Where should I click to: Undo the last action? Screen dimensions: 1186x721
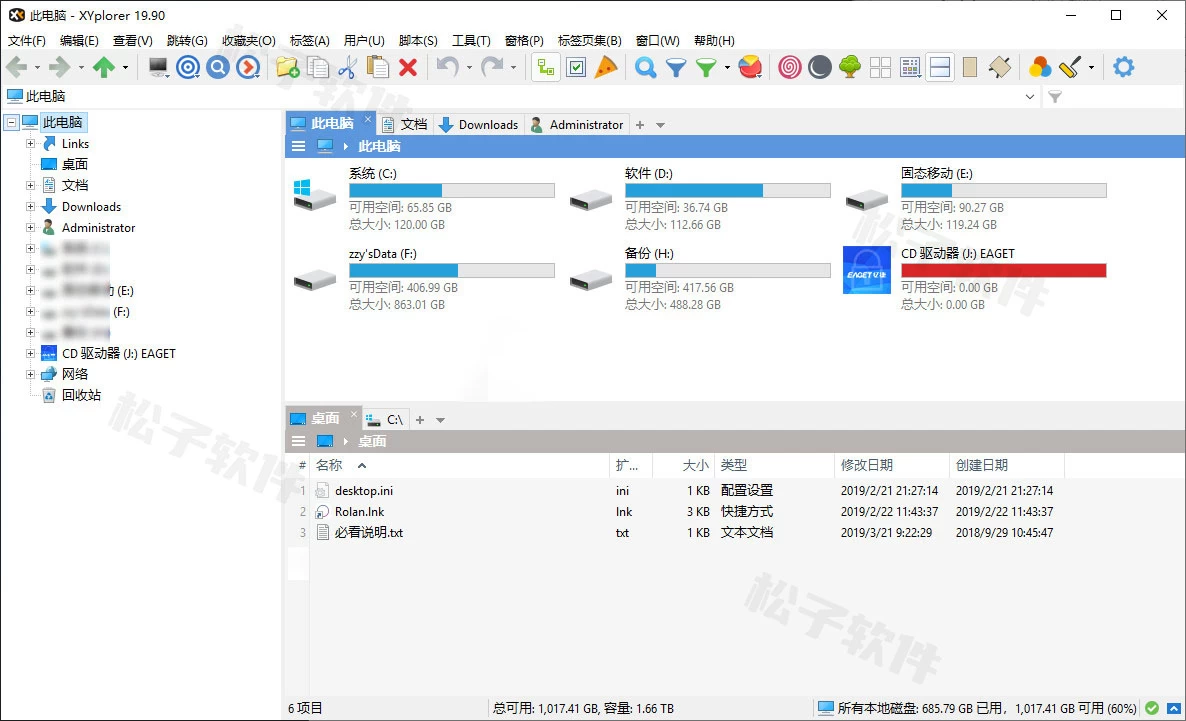448,67
